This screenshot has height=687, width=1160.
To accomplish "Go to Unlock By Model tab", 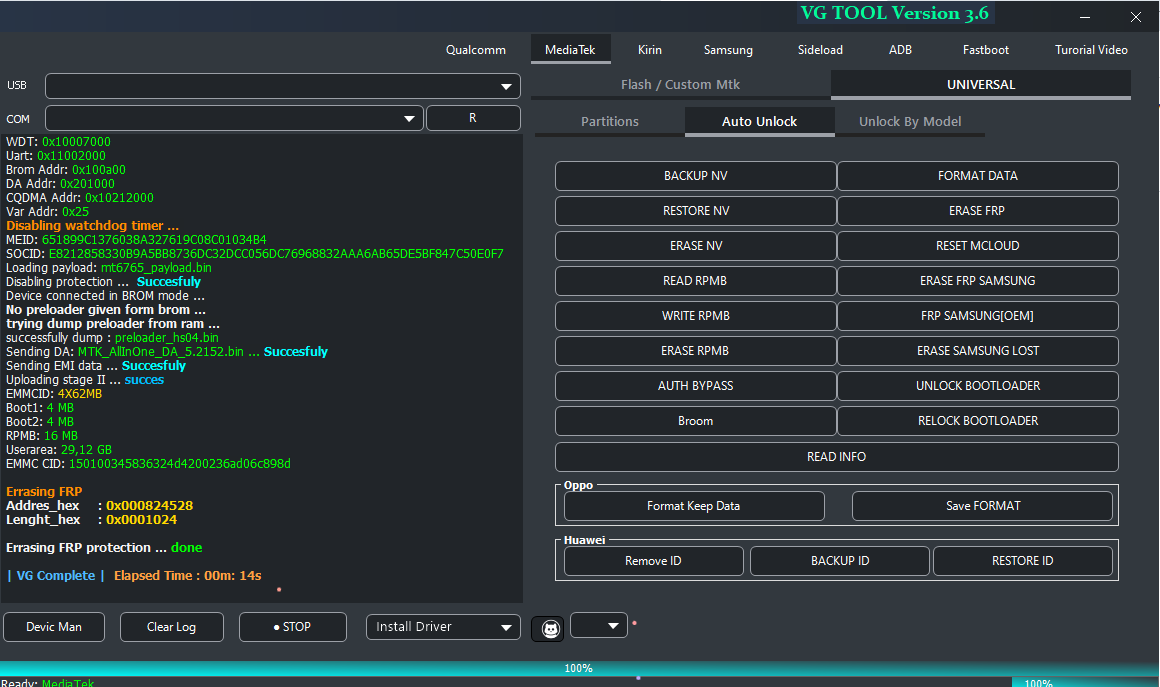I will 909,122.
